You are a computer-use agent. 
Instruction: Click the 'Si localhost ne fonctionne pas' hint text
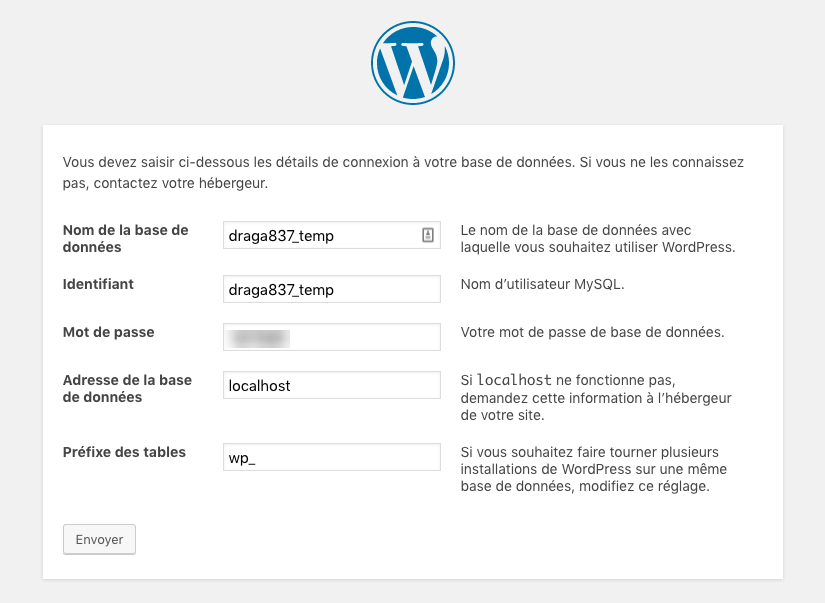tap(596, 397)
